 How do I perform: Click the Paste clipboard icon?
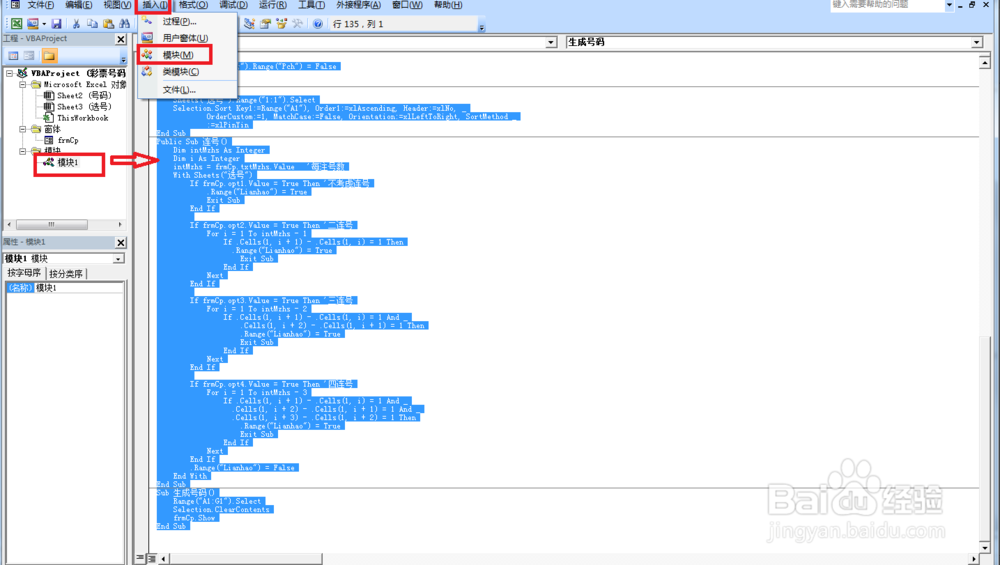pos(108,24)
